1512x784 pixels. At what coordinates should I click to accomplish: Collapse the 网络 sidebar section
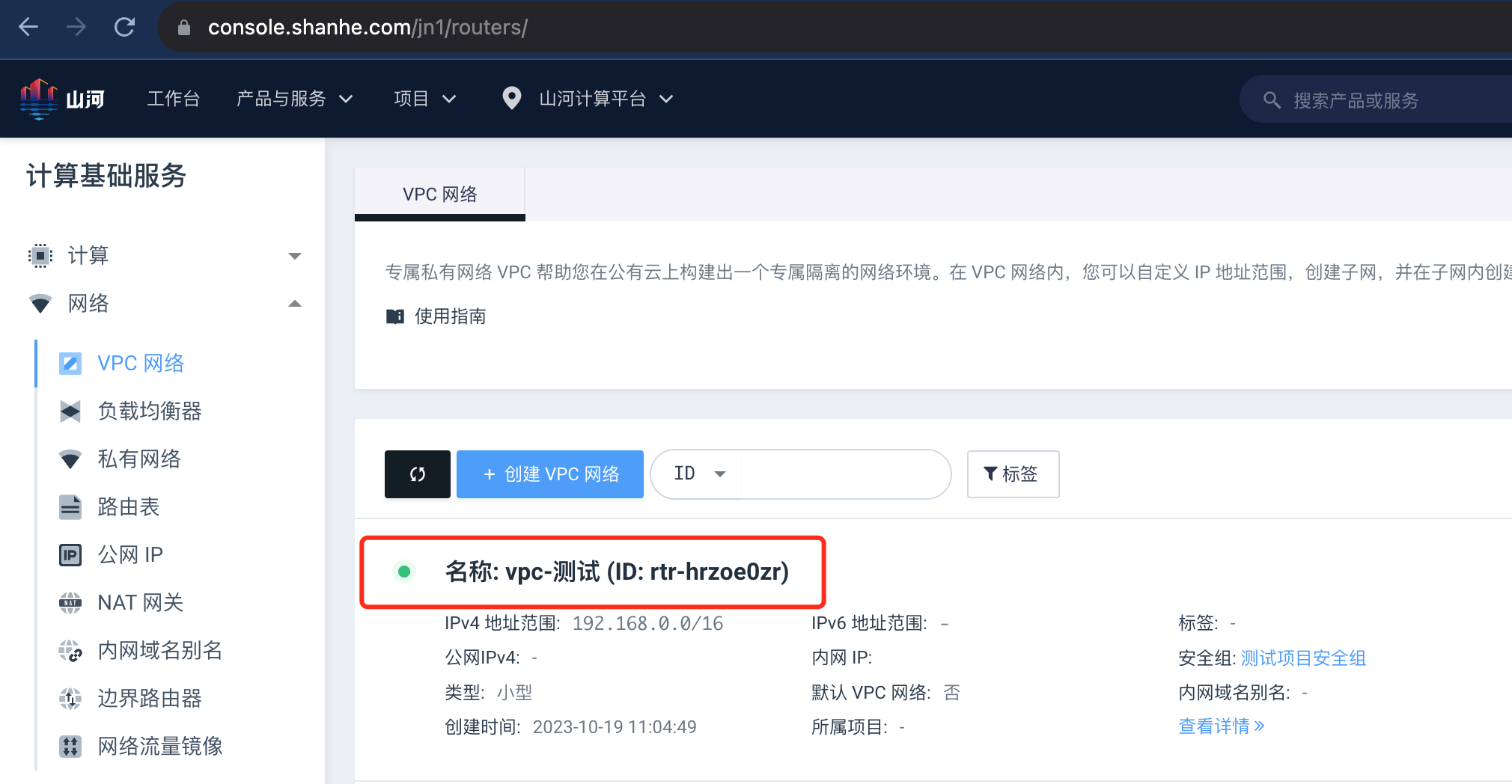pyautogui.click(x=295, y=304)
